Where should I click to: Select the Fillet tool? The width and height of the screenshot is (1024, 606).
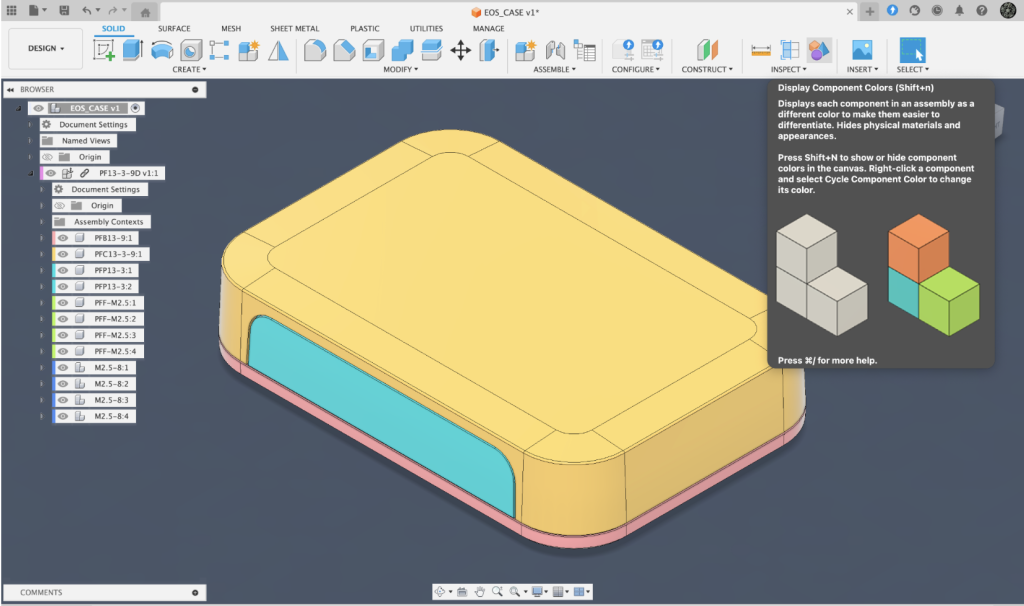coord(315,50)
